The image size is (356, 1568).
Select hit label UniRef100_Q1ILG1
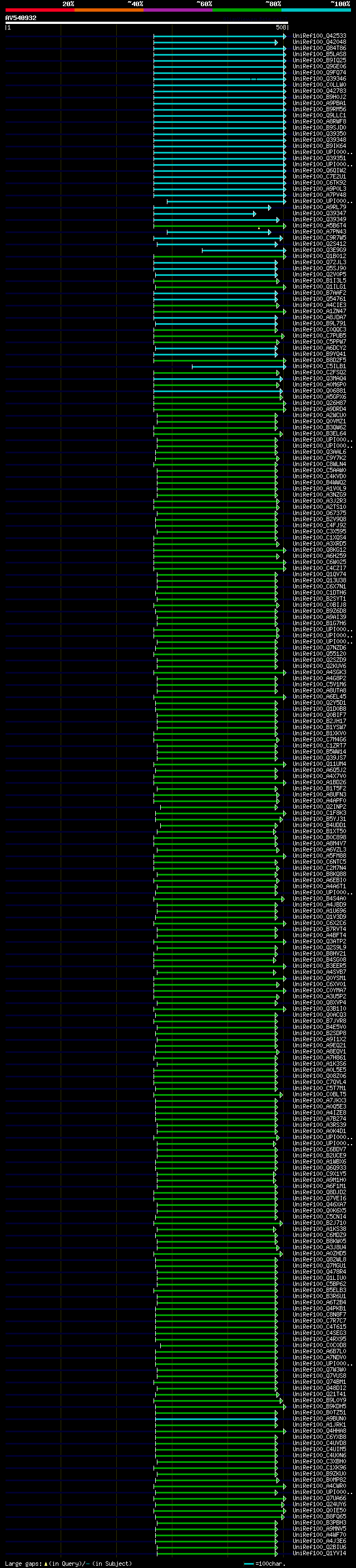[319, 286]
